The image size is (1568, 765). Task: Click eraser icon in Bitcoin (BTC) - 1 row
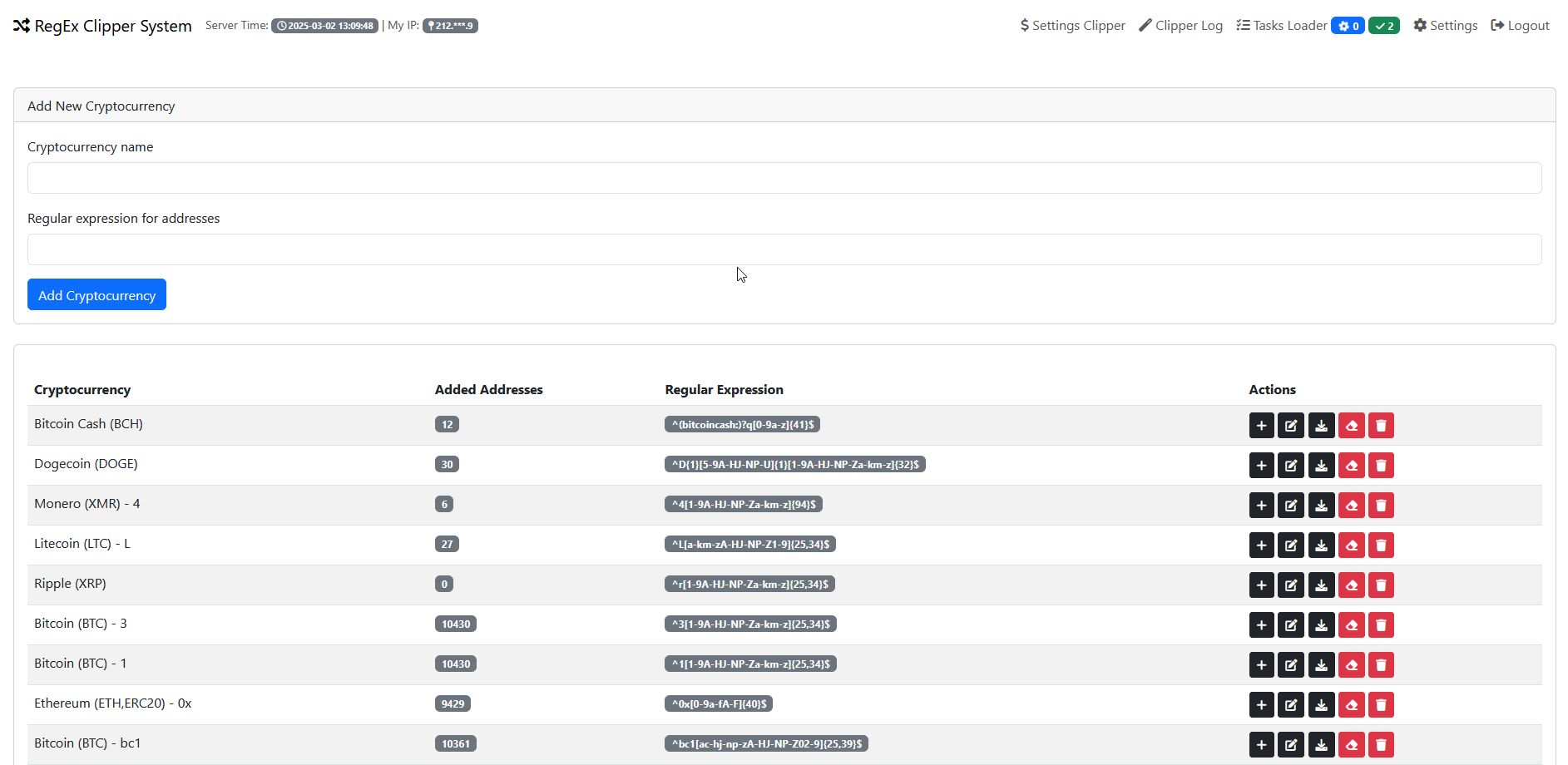point(1351,665)
